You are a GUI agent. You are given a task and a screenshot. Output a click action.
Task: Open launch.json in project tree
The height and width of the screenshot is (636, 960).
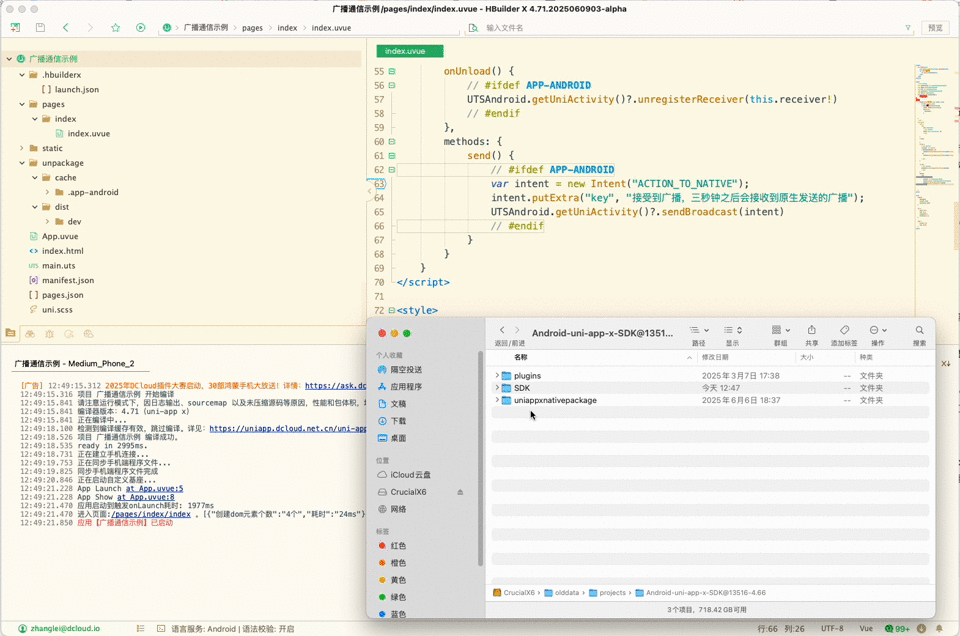(76, 89)
